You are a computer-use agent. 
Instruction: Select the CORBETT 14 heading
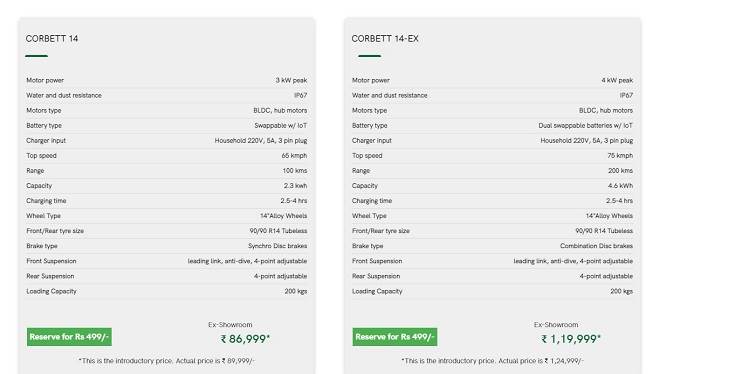52,39
